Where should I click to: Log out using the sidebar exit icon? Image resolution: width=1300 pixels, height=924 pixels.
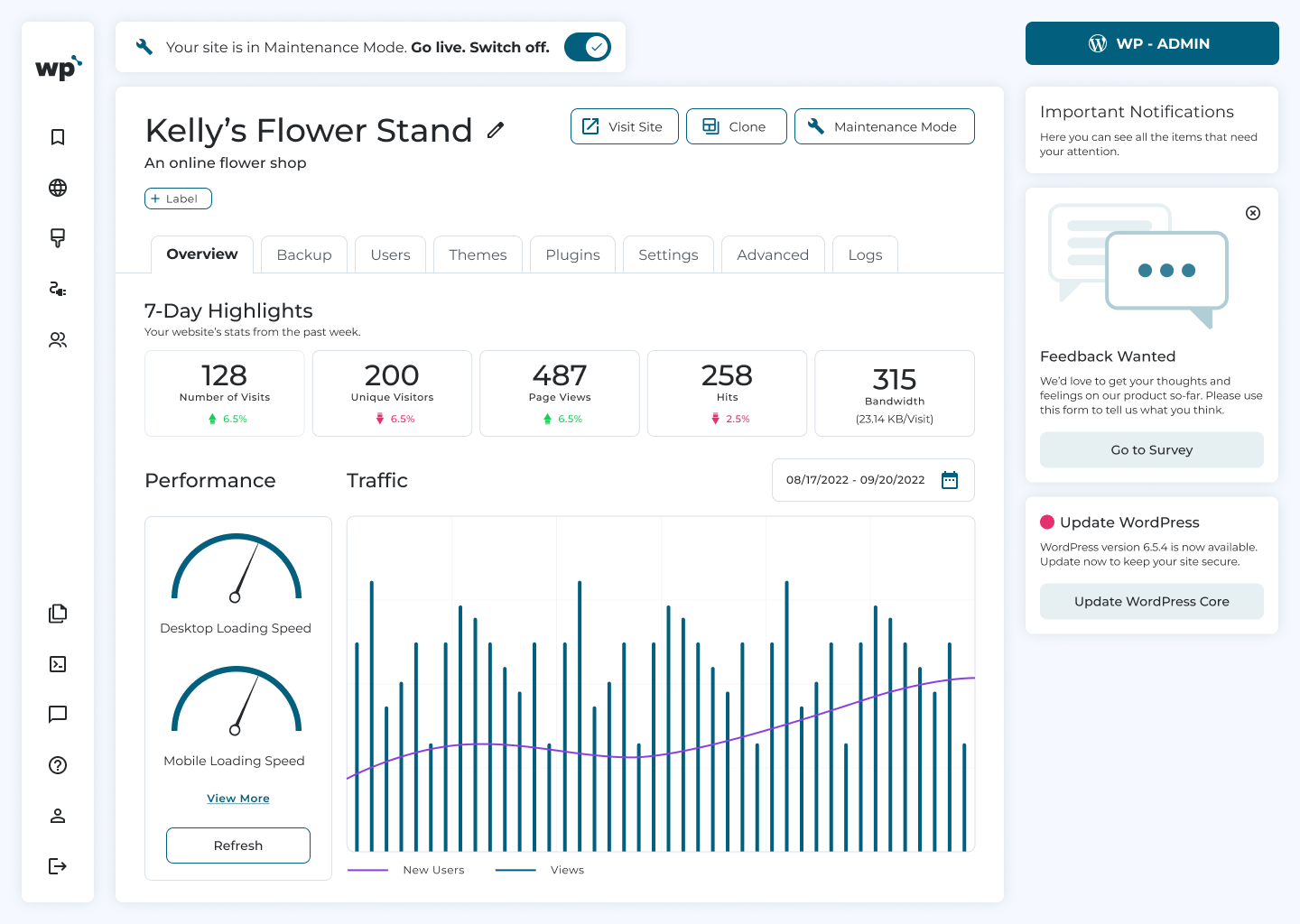58,866
